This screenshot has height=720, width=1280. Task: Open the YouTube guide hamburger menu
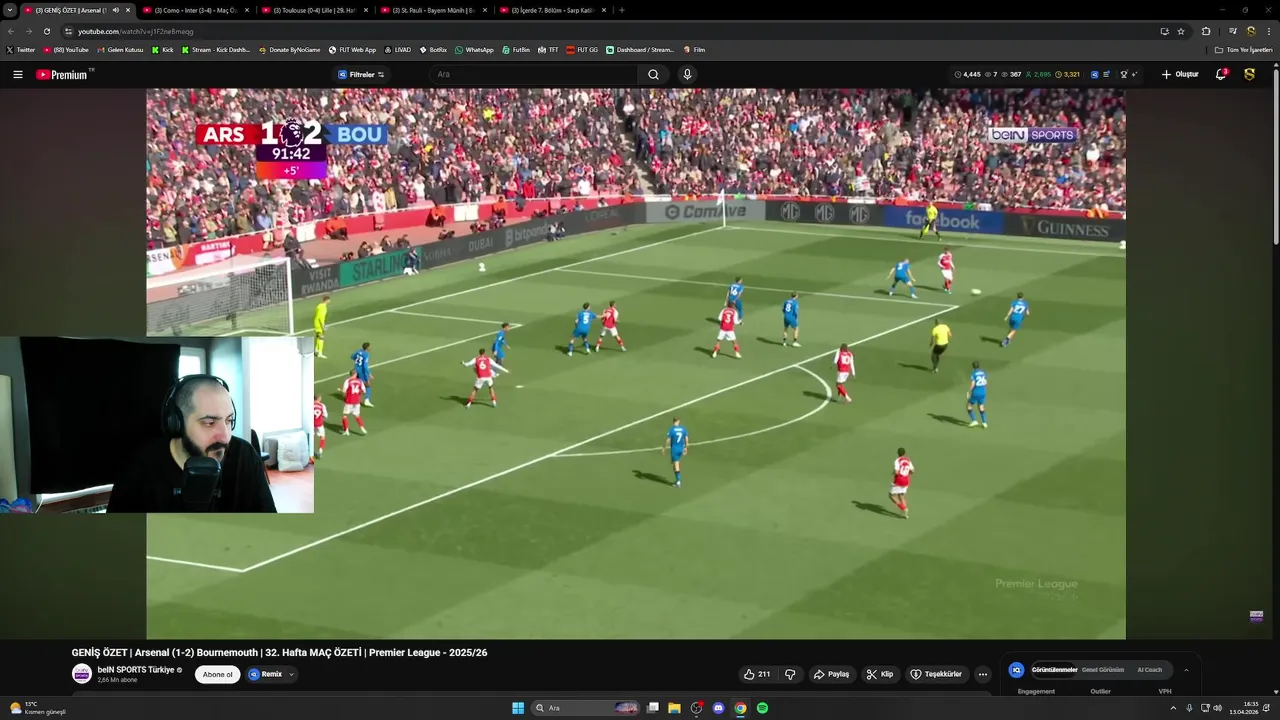(x=18, y=74)
